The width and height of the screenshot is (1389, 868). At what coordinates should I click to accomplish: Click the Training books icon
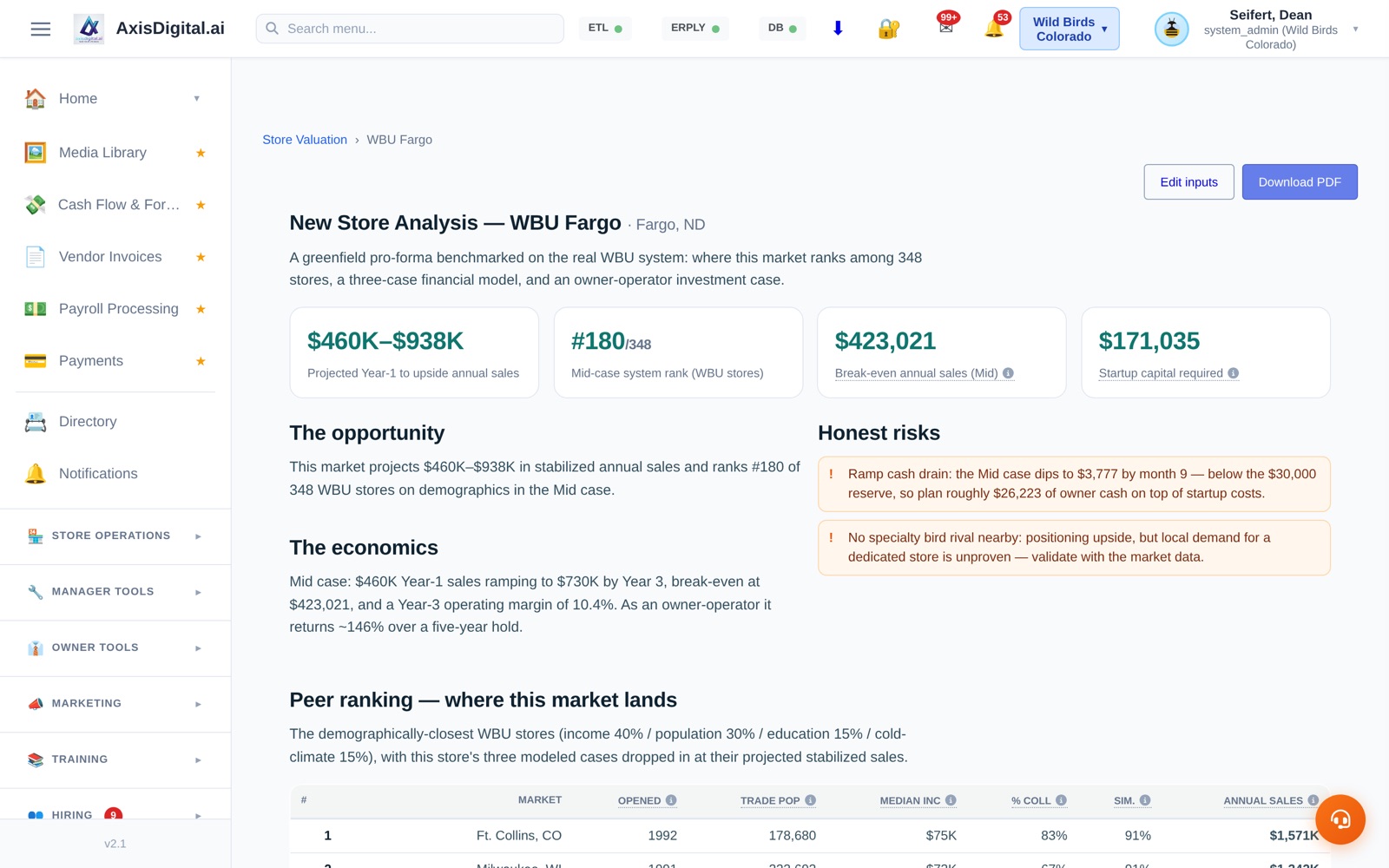(36, 759)
